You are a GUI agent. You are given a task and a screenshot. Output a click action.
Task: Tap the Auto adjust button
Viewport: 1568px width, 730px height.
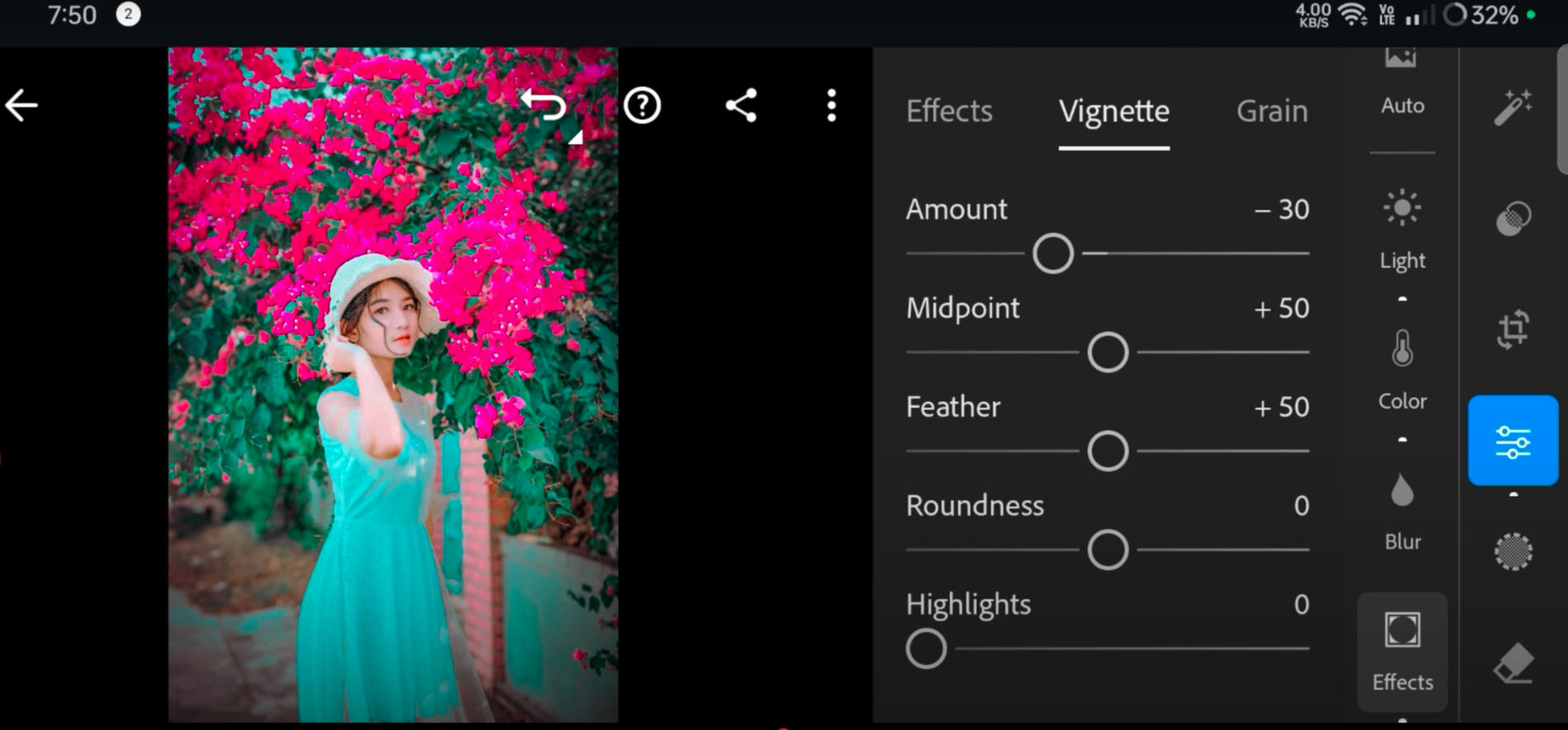pyautogui.click(x=1402, y=82)
